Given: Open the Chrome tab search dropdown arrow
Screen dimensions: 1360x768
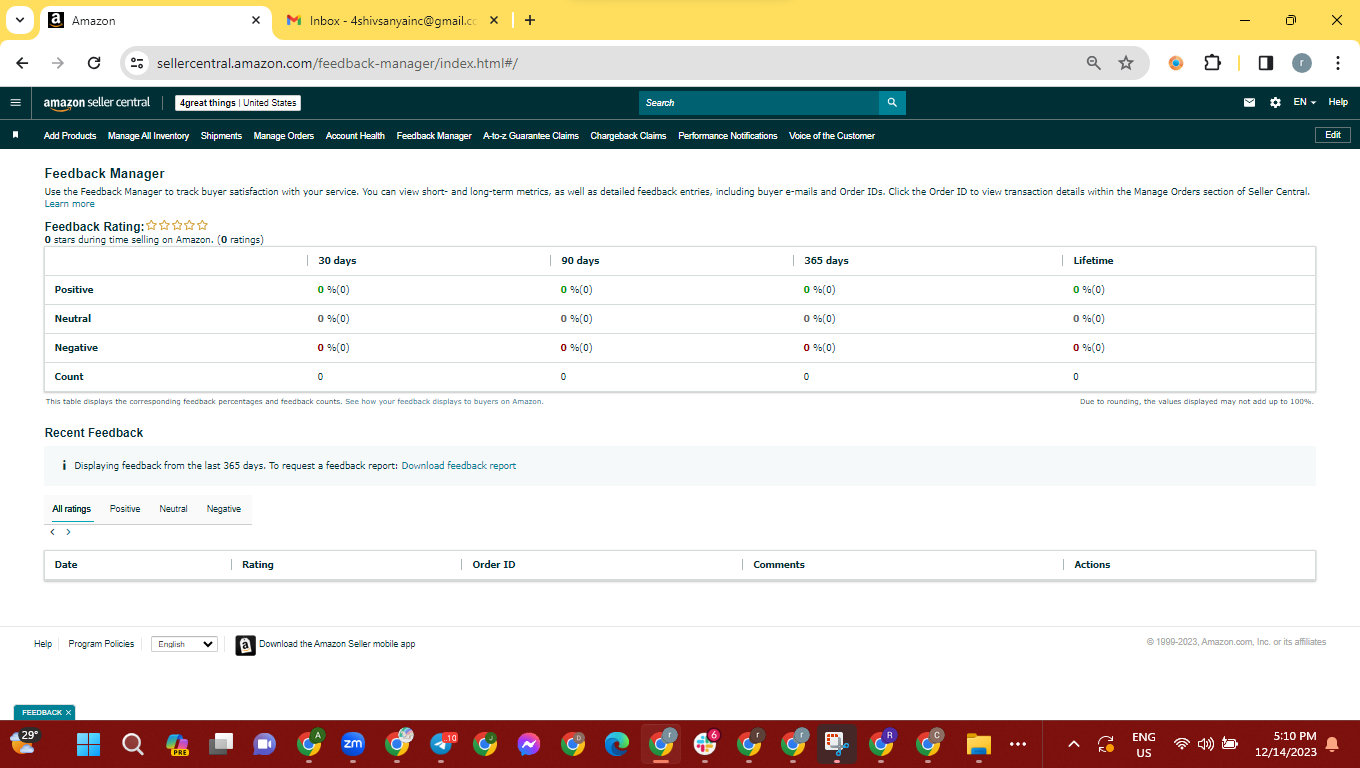Looking at the screenshot, I should click(19, 20).
